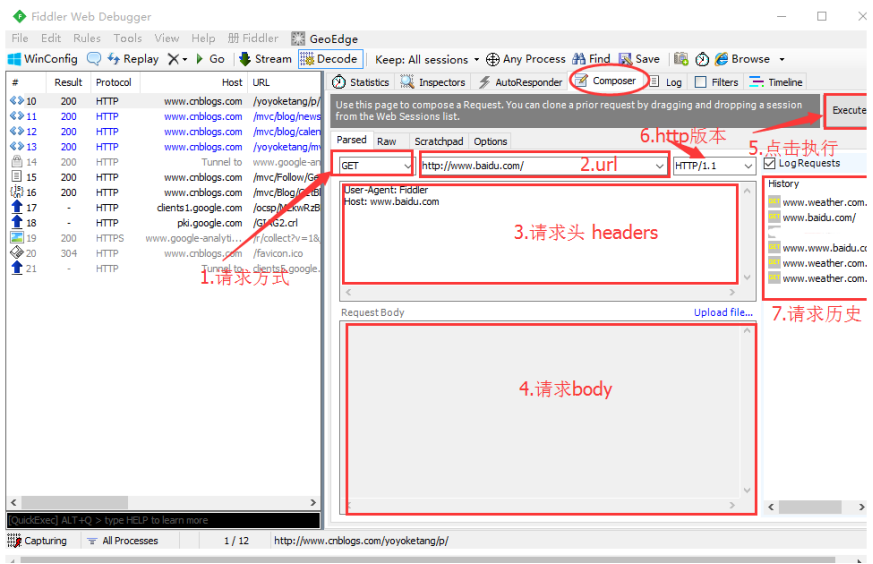Click All Processes filter in status bar

click(x=123, y=541)
